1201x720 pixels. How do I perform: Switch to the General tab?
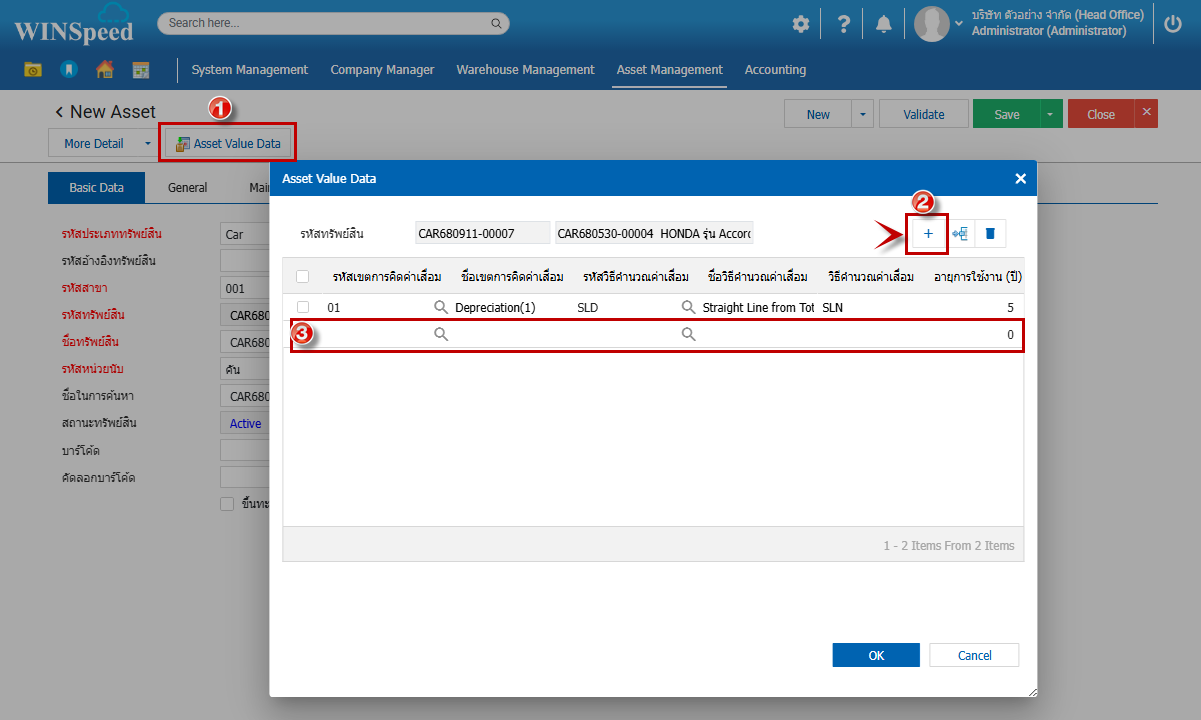[x=187, y=187]
